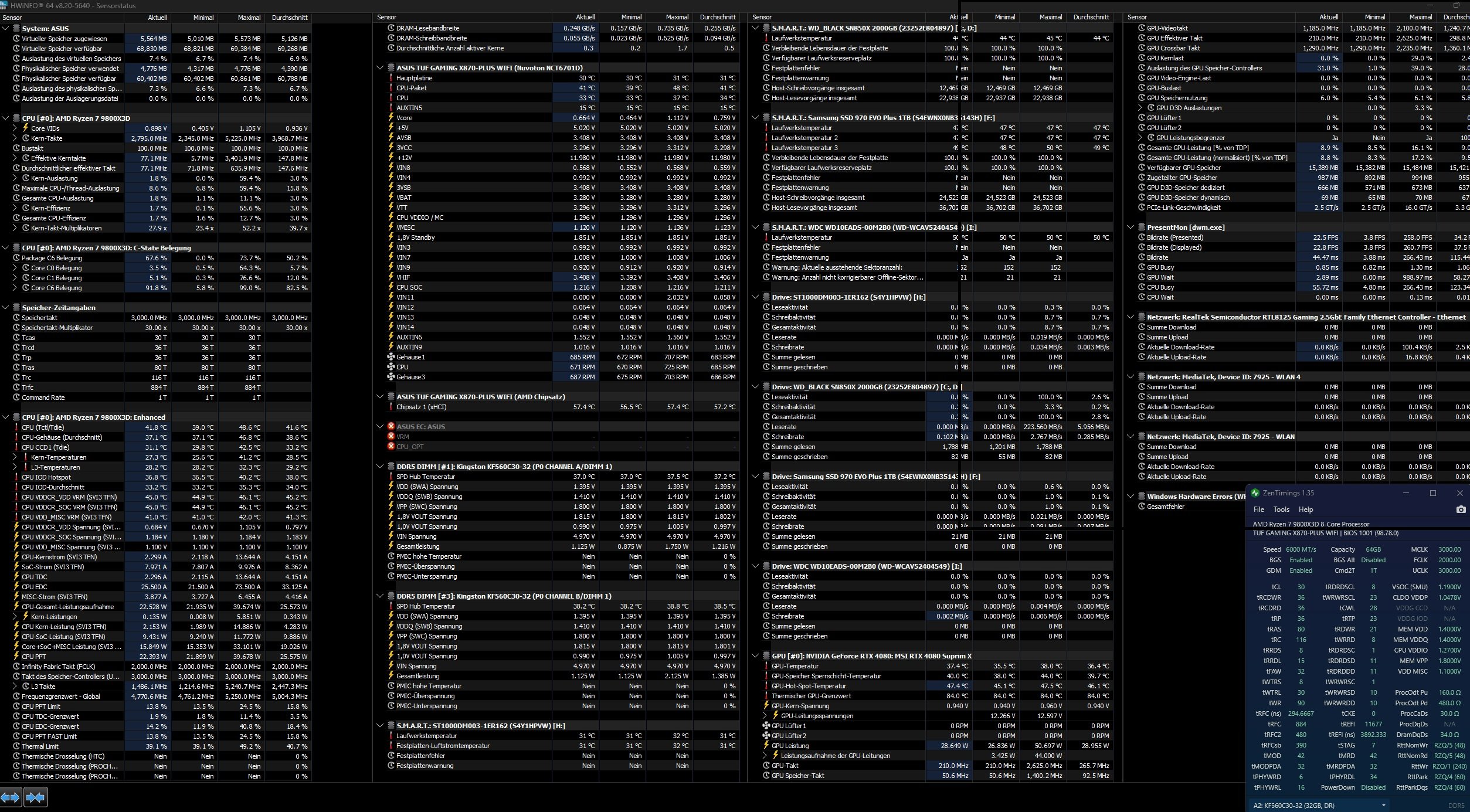Viewport: 1470px width, 812px height.
Task: Open ZenTimings Tools menu
Action: [x=1281, y=509]
